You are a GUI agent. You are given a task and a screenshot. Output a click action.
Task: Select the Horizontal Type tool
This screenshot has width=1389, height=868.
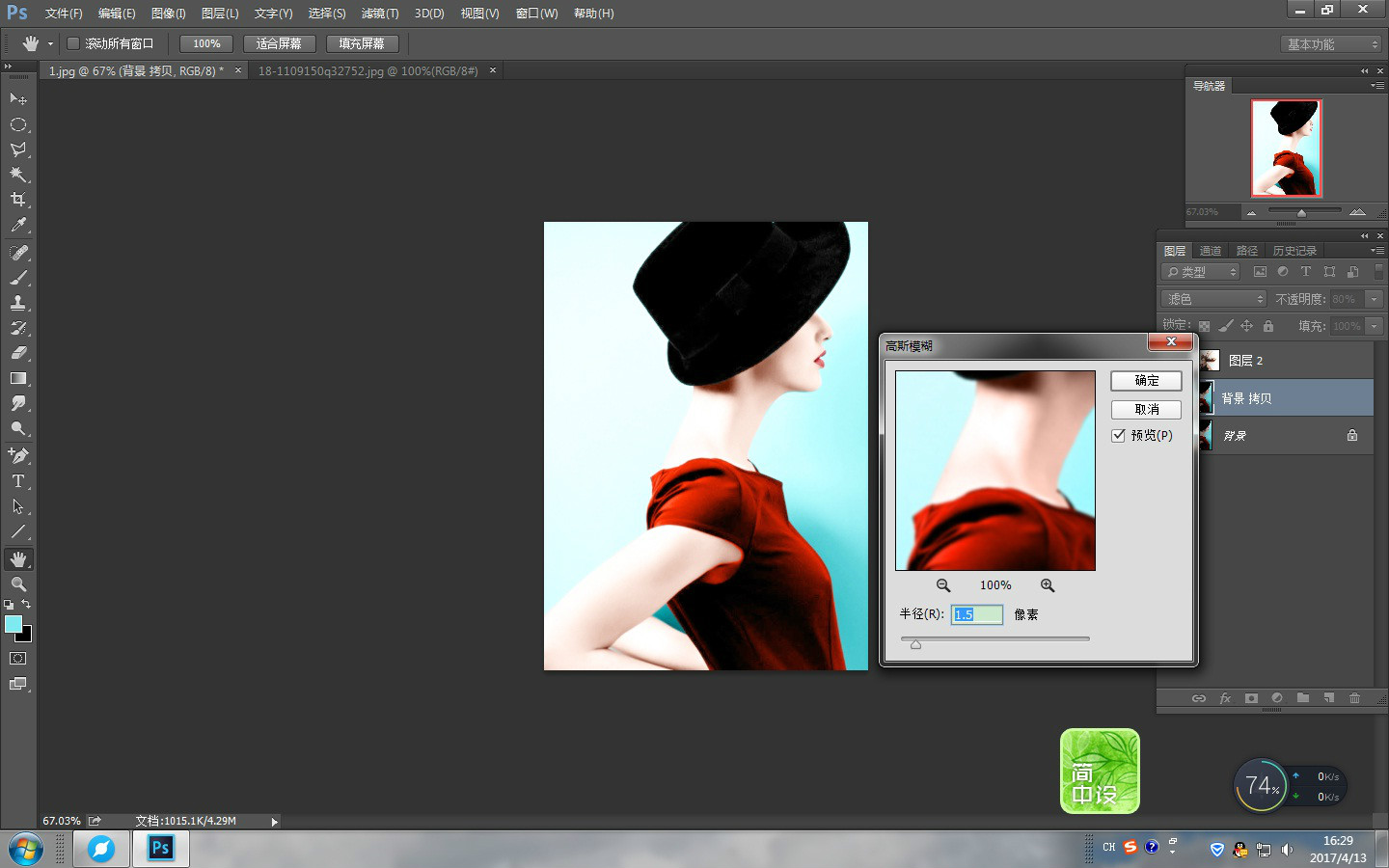tap(18, 481)
